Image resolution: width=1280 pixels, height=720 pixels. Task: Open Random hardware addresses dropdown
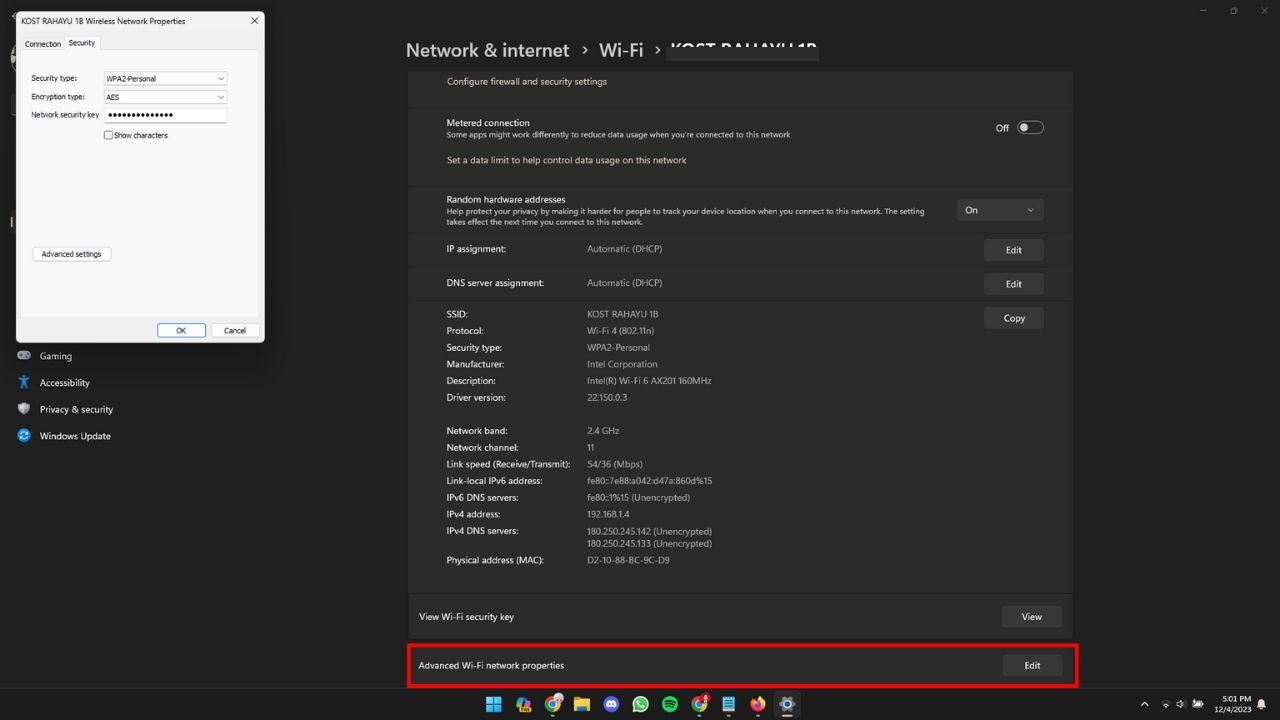pos(1000,210)
